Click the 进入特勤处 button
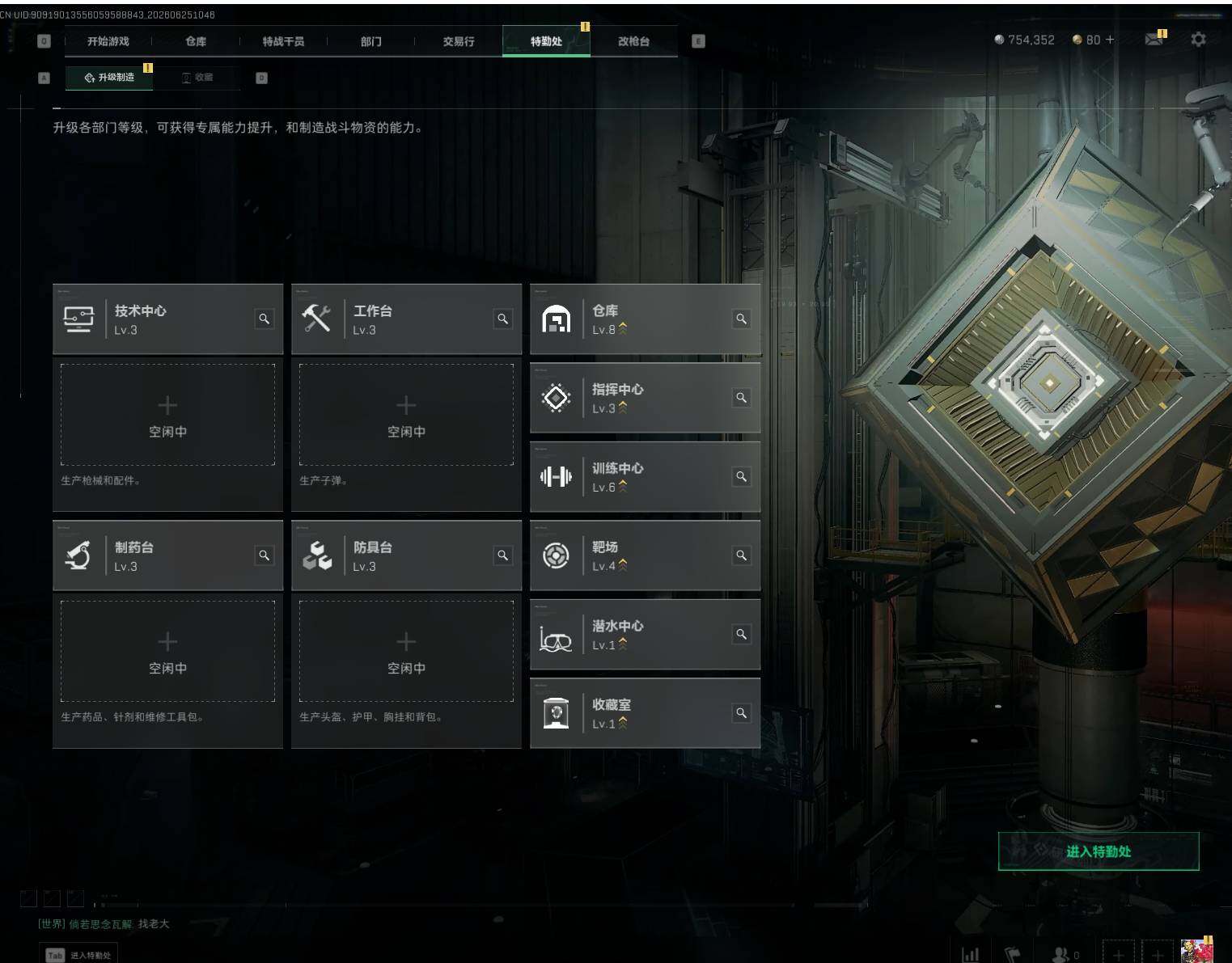 click(x=1098, y=851)
